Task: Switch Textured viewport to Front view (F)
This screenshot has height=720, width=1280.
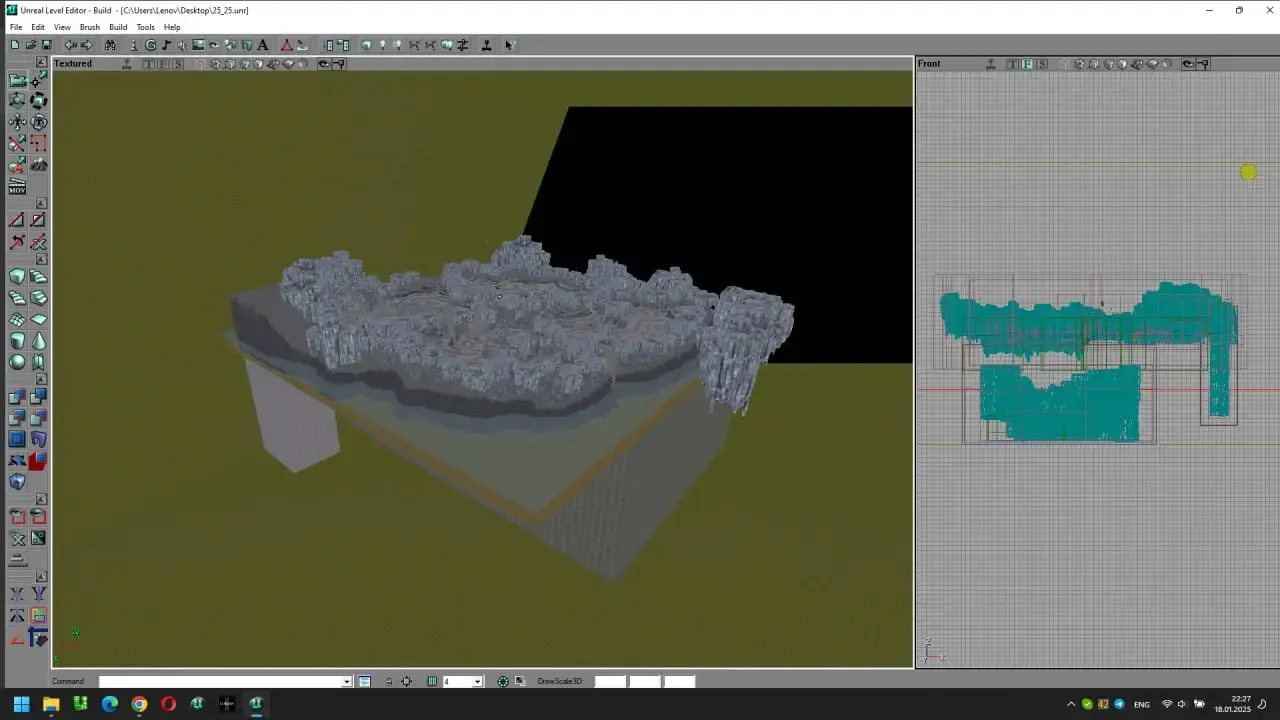Action: tap(163, 64)
